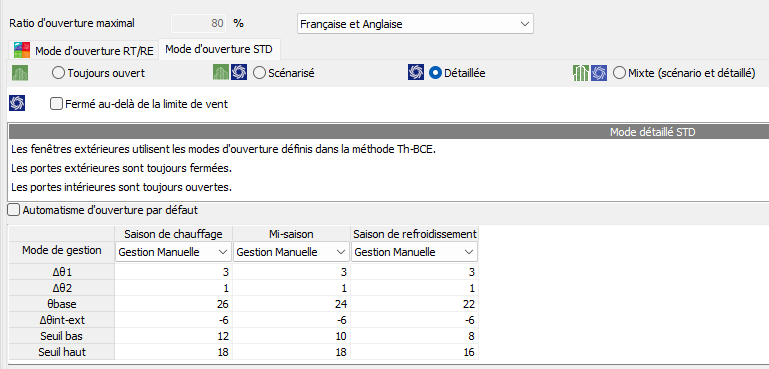The width and height of the screenshot is (769, 369).
Task: Switch to Mode d'ouverture RT/RE tab
Action: pos(84,50)
